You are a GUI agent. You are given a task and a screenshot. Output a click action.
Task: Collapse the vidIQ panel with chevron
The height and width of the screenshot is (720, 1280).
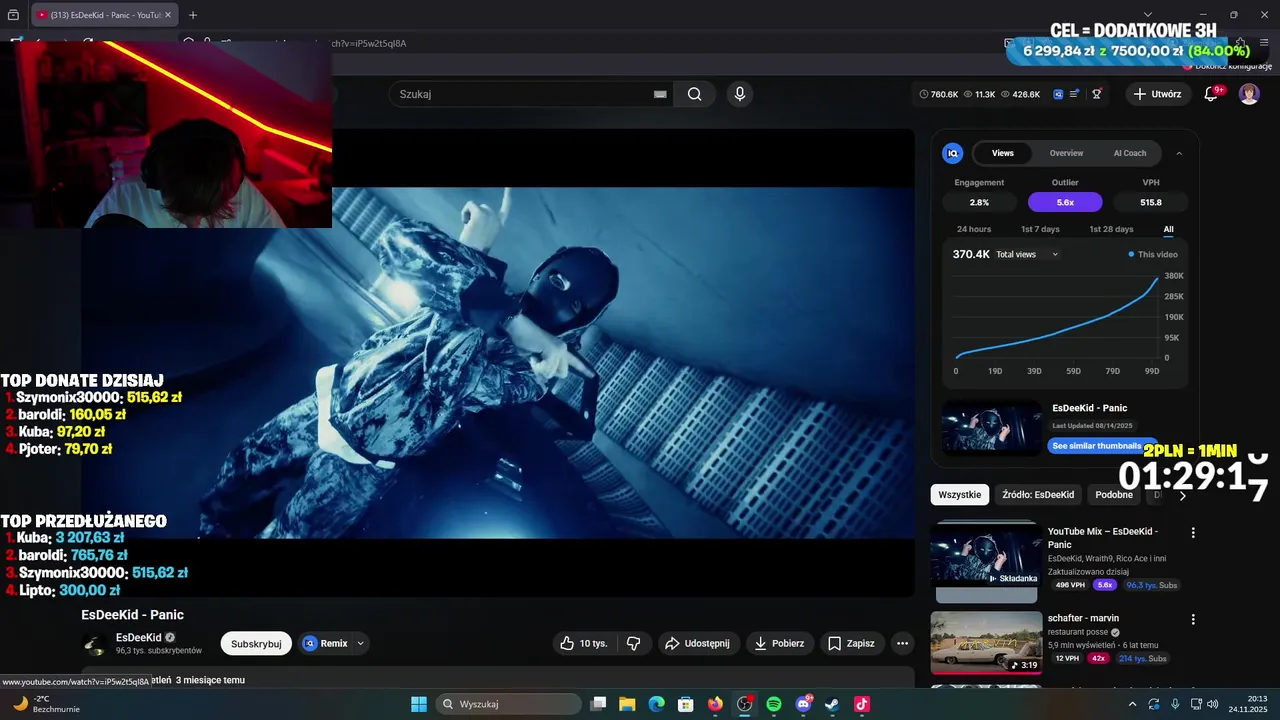tap(1179, 153)
